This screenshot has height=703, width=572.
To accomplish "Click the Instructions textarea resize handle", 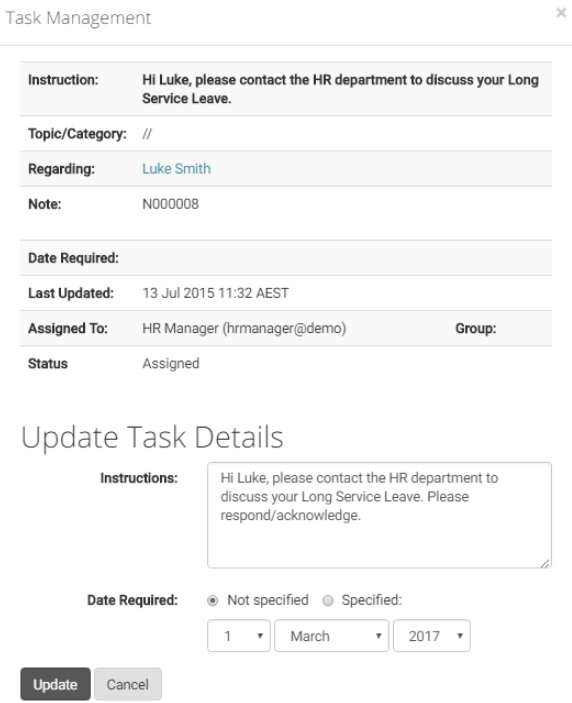I will [545, 563].
